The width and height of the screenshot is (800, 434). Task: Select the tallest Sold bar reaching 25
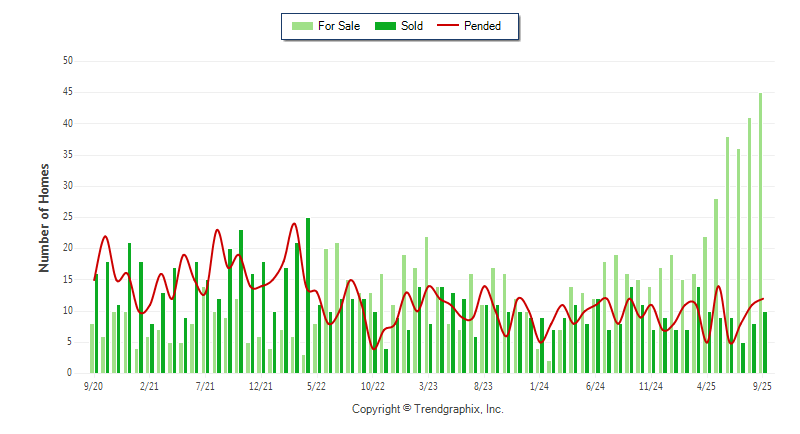308,295
